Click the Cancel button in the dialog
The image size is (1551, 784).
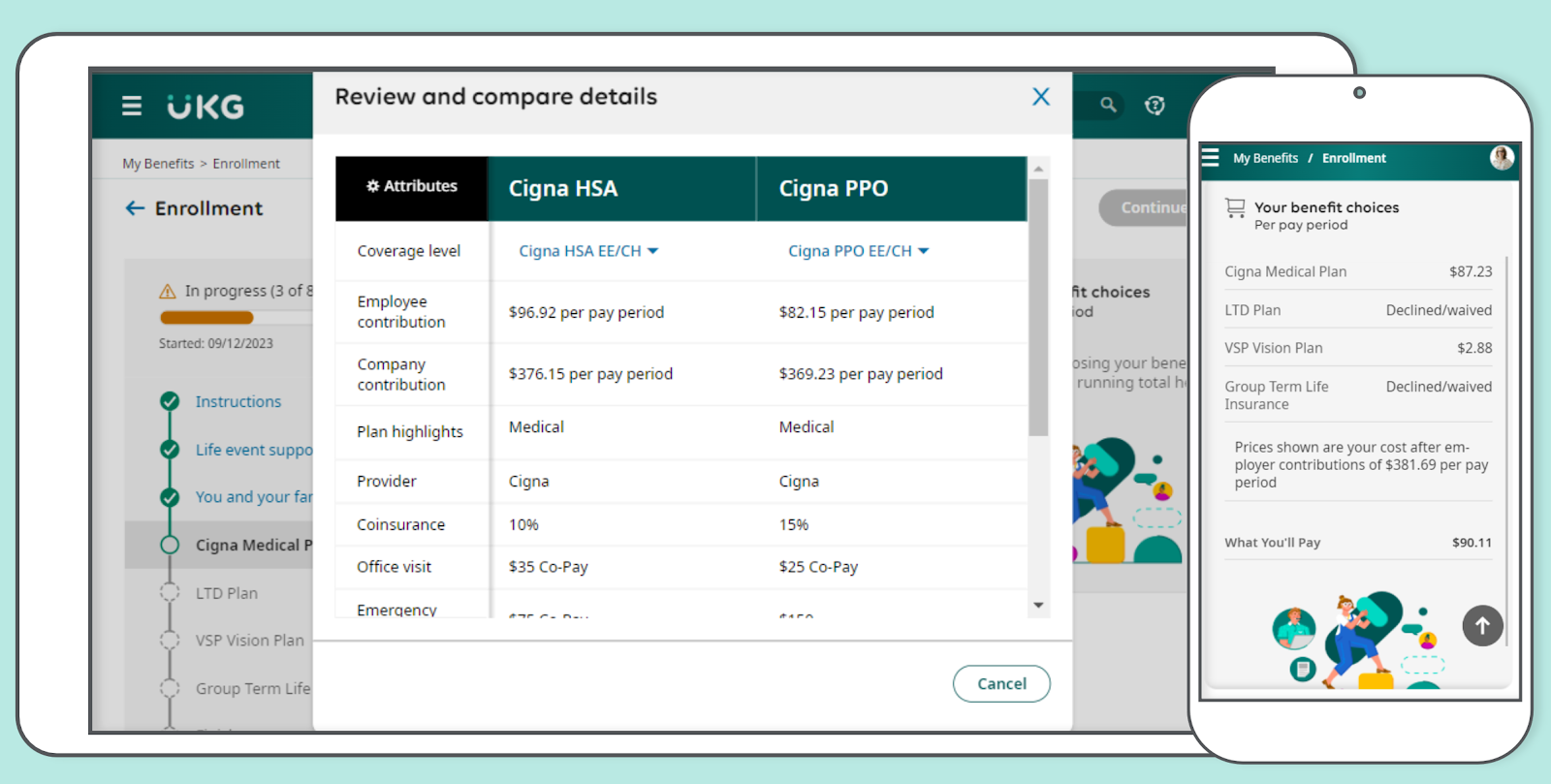pyautogui.click(x=1001, y=683)
